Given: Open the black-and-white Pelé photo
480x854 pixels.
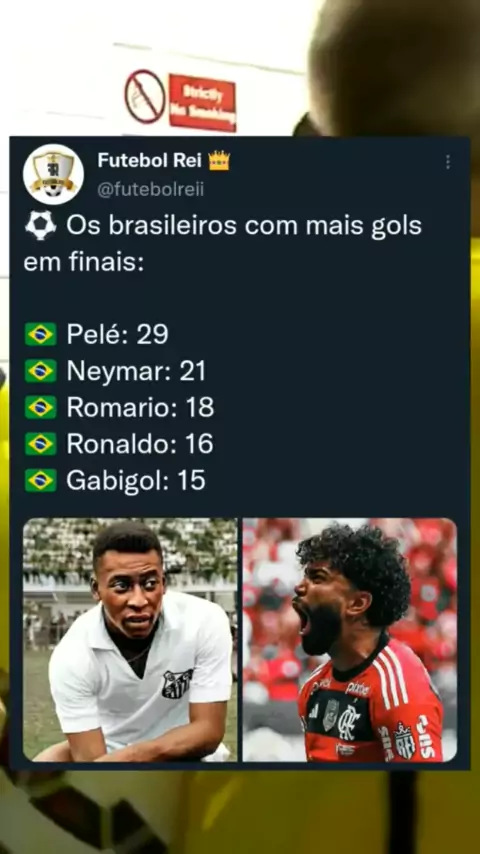Looking at the screenshot, I should click(130, 639).
